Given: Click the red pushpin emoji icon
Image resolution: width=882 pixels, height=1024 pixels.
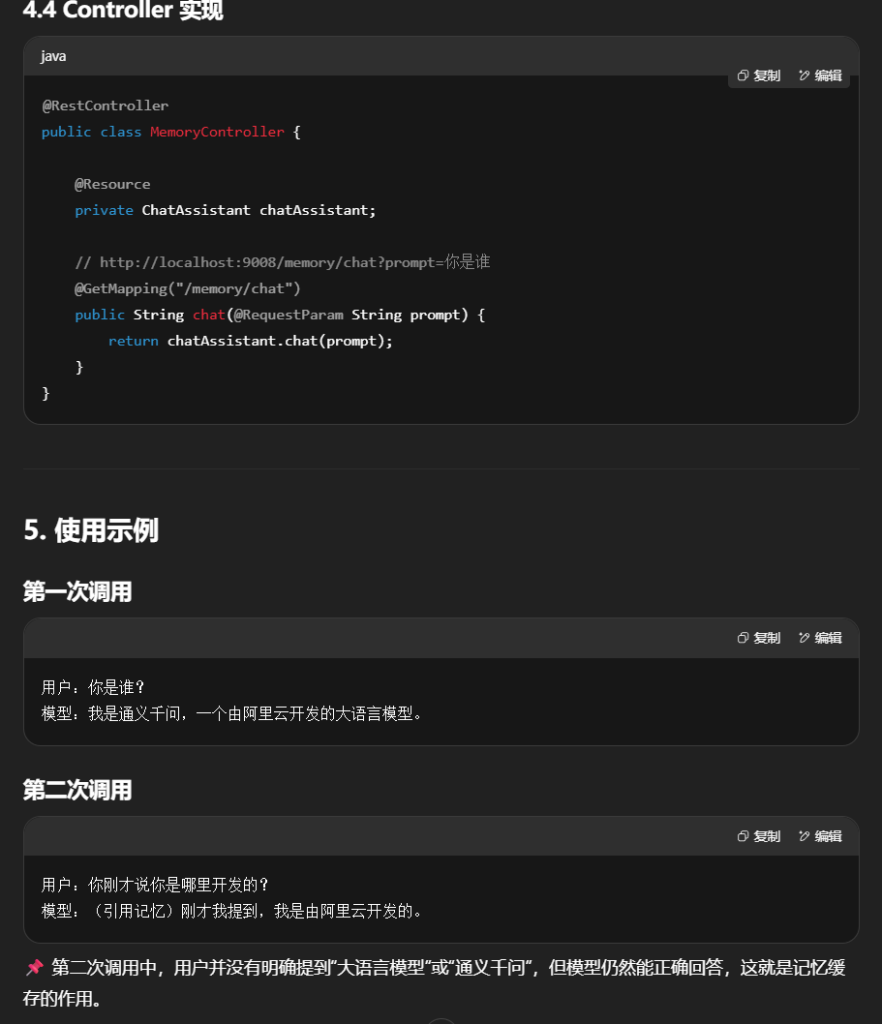Looking at the screenshot, I should coord(34,968).
